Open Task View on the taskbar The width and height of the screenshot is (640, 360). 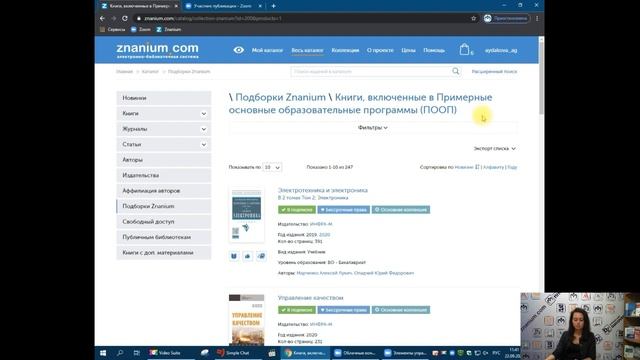[137, 353]
